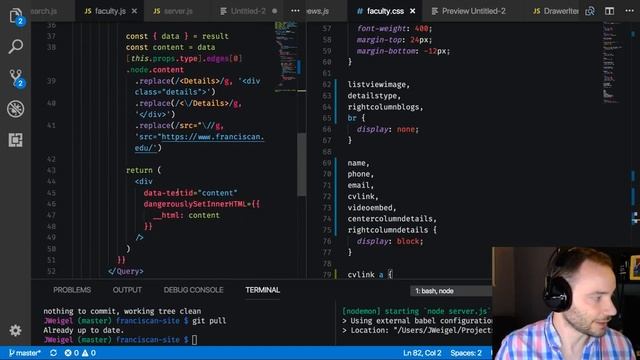Screen dimensions: 640x360
Task: Show errors count in status bar
Action: [x=71, y=353]
